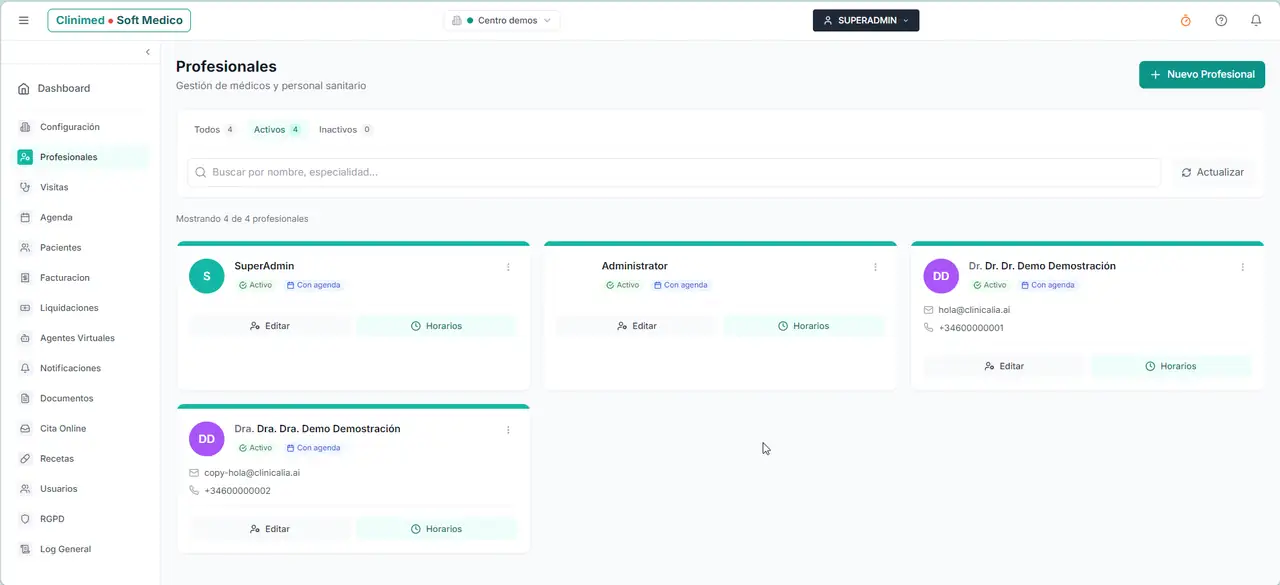Collapse the sidebar with the chevron
This screenshot has width=1280, height=585.
coord(148,52)
